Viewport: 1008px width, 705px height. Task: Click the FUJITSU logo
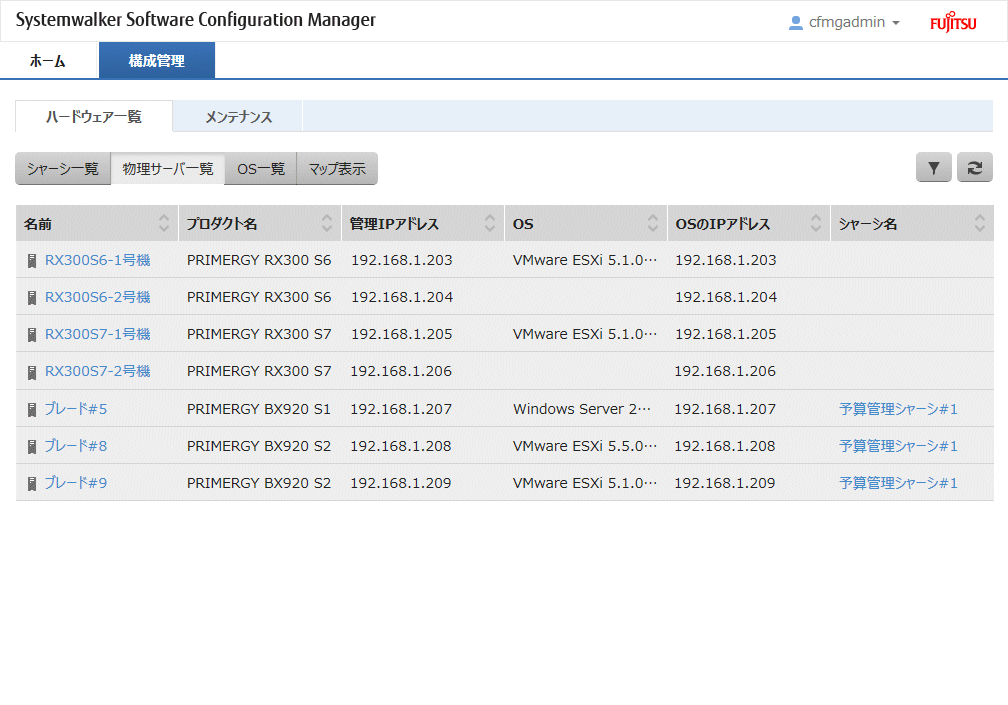click(x=953, y=22)
